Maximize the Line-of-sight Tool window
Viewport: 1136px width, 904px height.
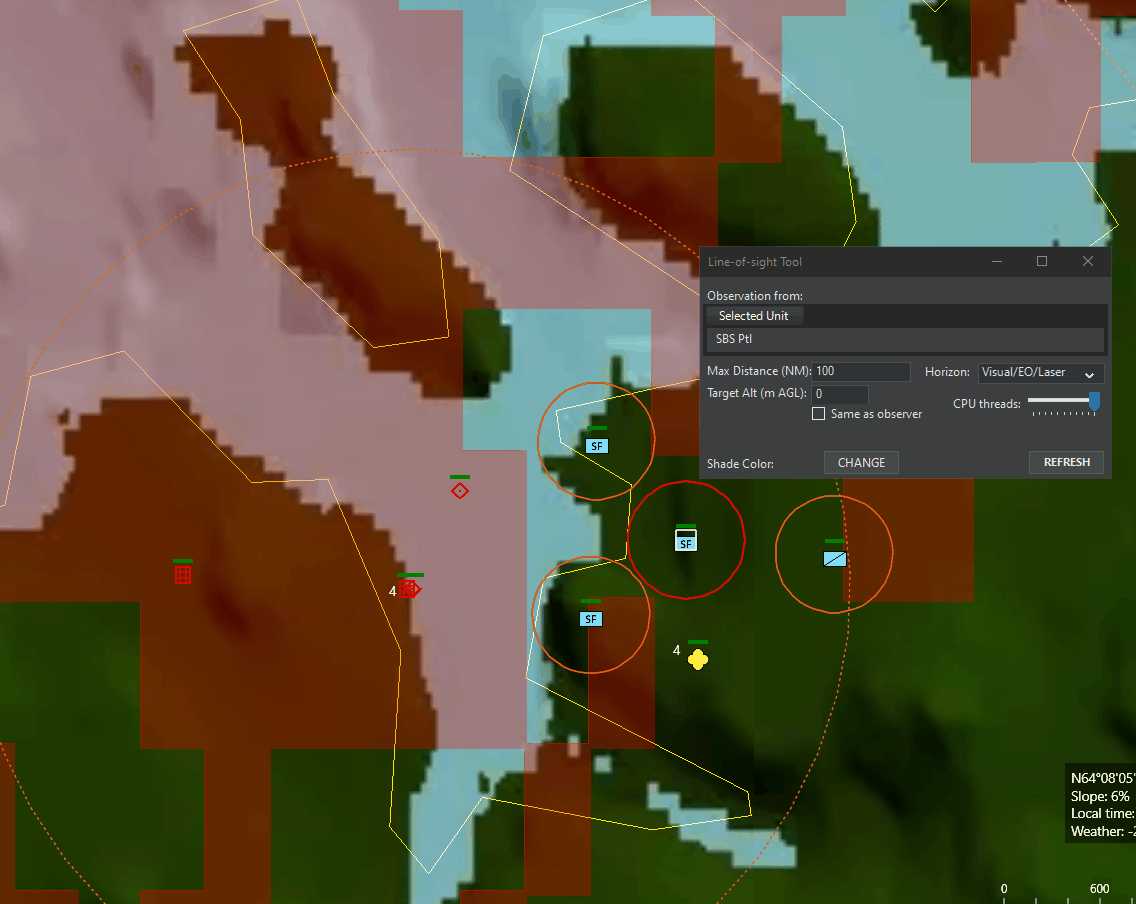click(1042, 261)
